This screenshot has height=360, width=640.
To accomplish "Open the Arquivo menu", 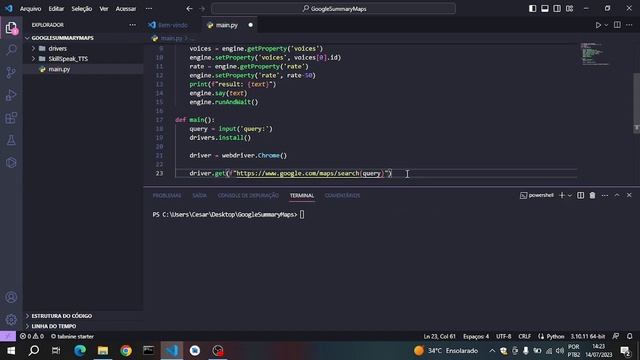I will (31, 9).
